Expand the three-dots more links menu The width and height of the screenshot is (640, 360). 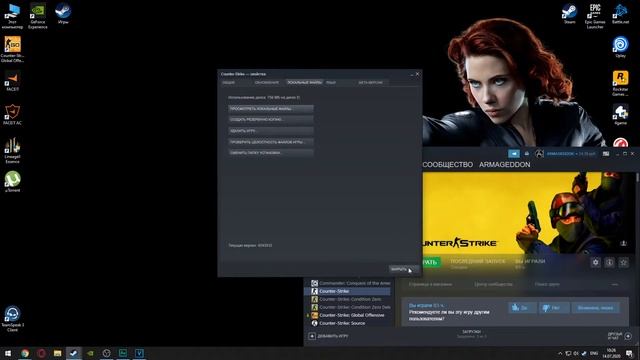615,284
